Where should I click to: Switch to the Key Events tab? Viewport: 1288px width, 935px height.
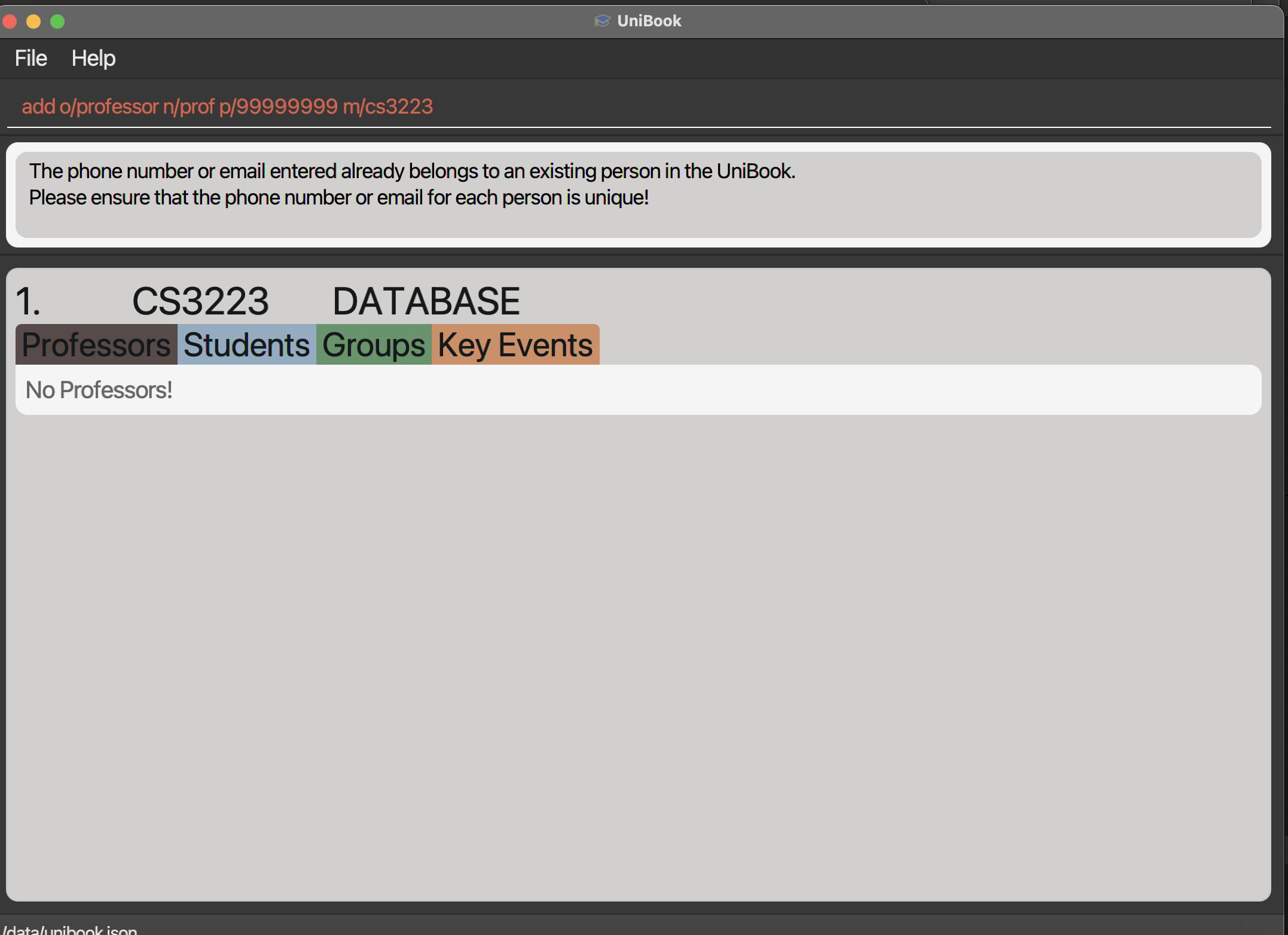coord(515,345)
